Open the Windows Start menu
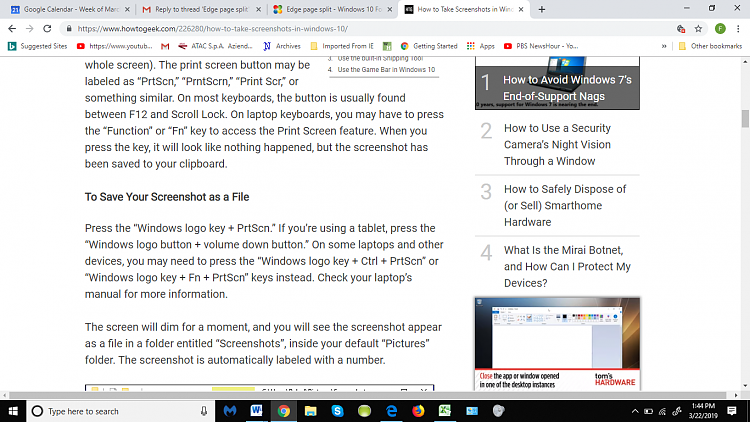Viewport: 750px width, 422px height. (13, 411)
